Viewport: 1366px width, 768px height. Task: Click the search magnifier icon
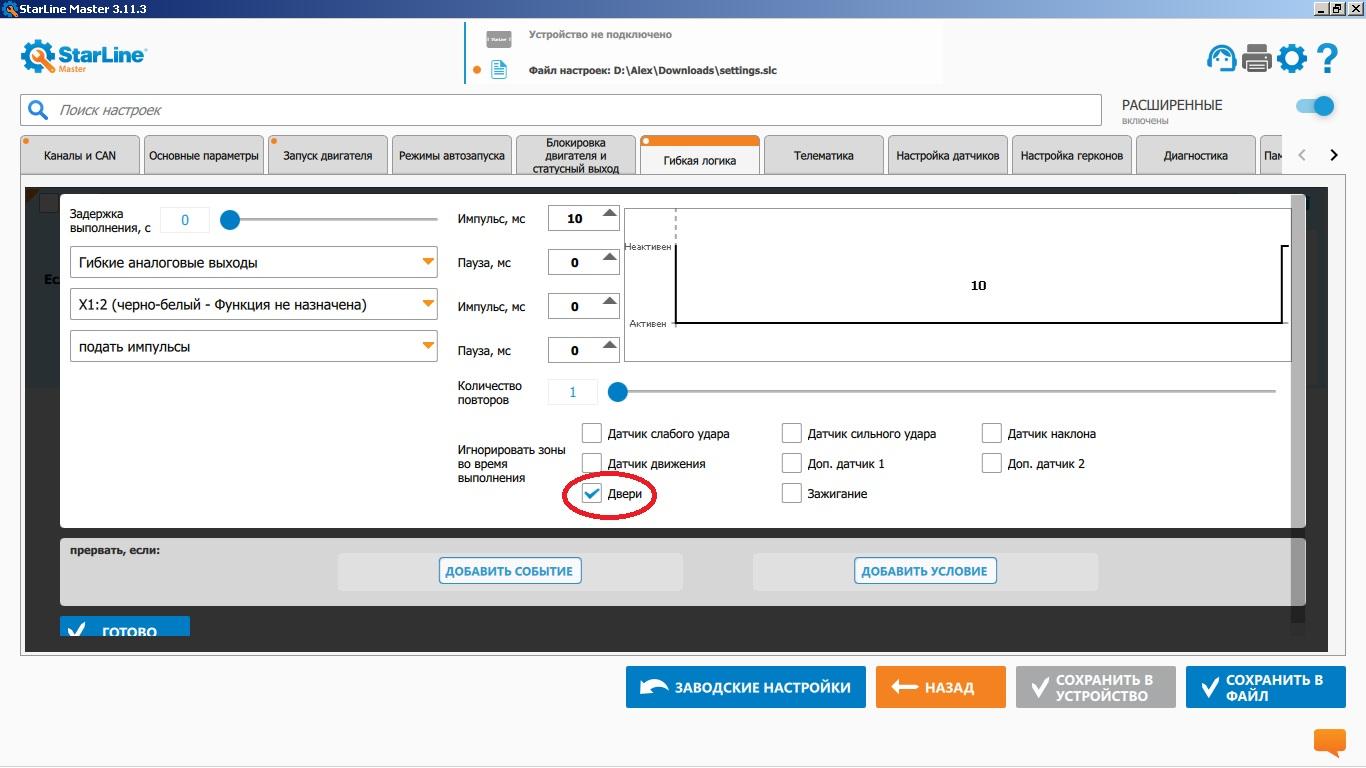click(x=38, y=110)
